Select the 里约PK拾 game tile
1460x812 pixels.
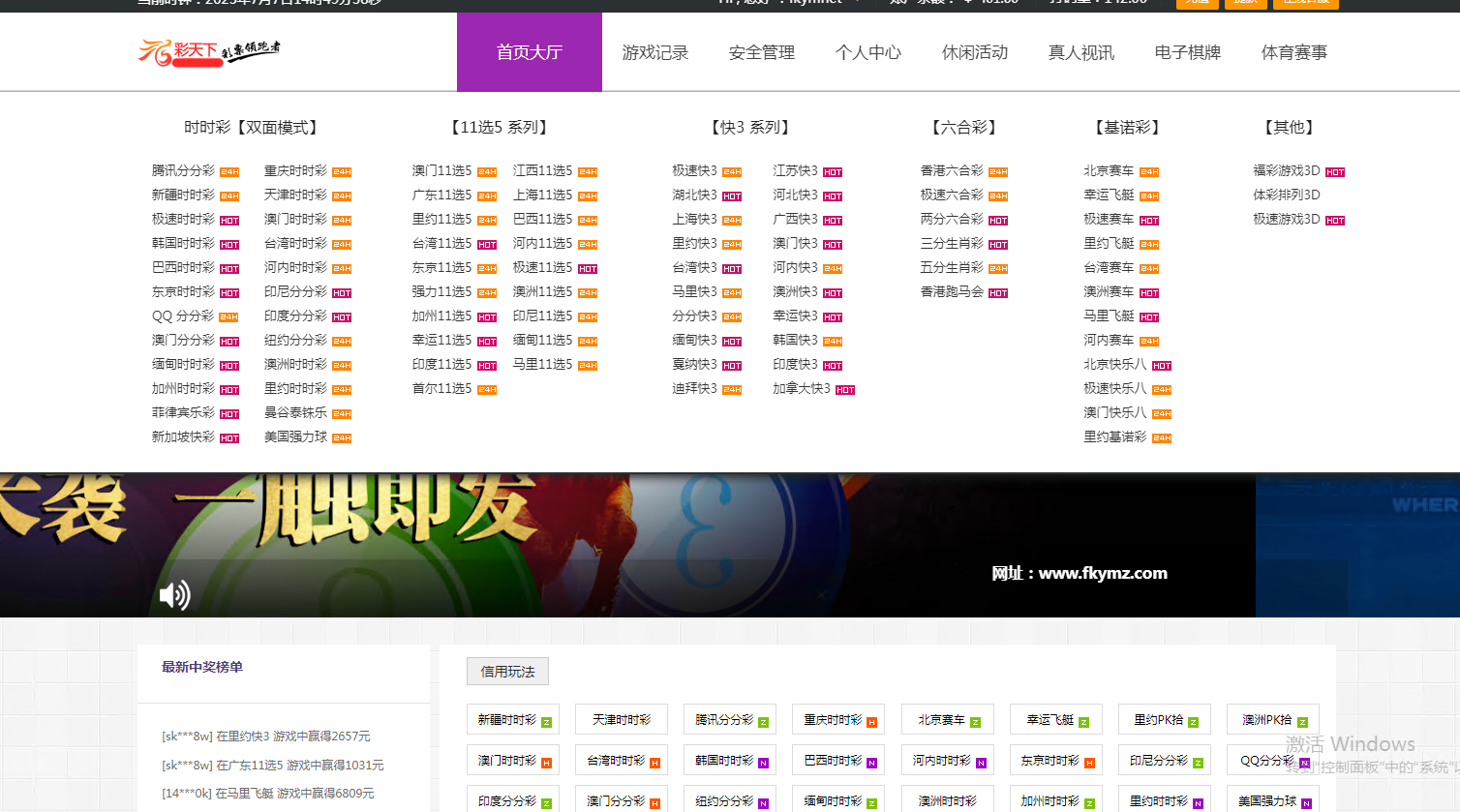click(x=1164, y=719)
